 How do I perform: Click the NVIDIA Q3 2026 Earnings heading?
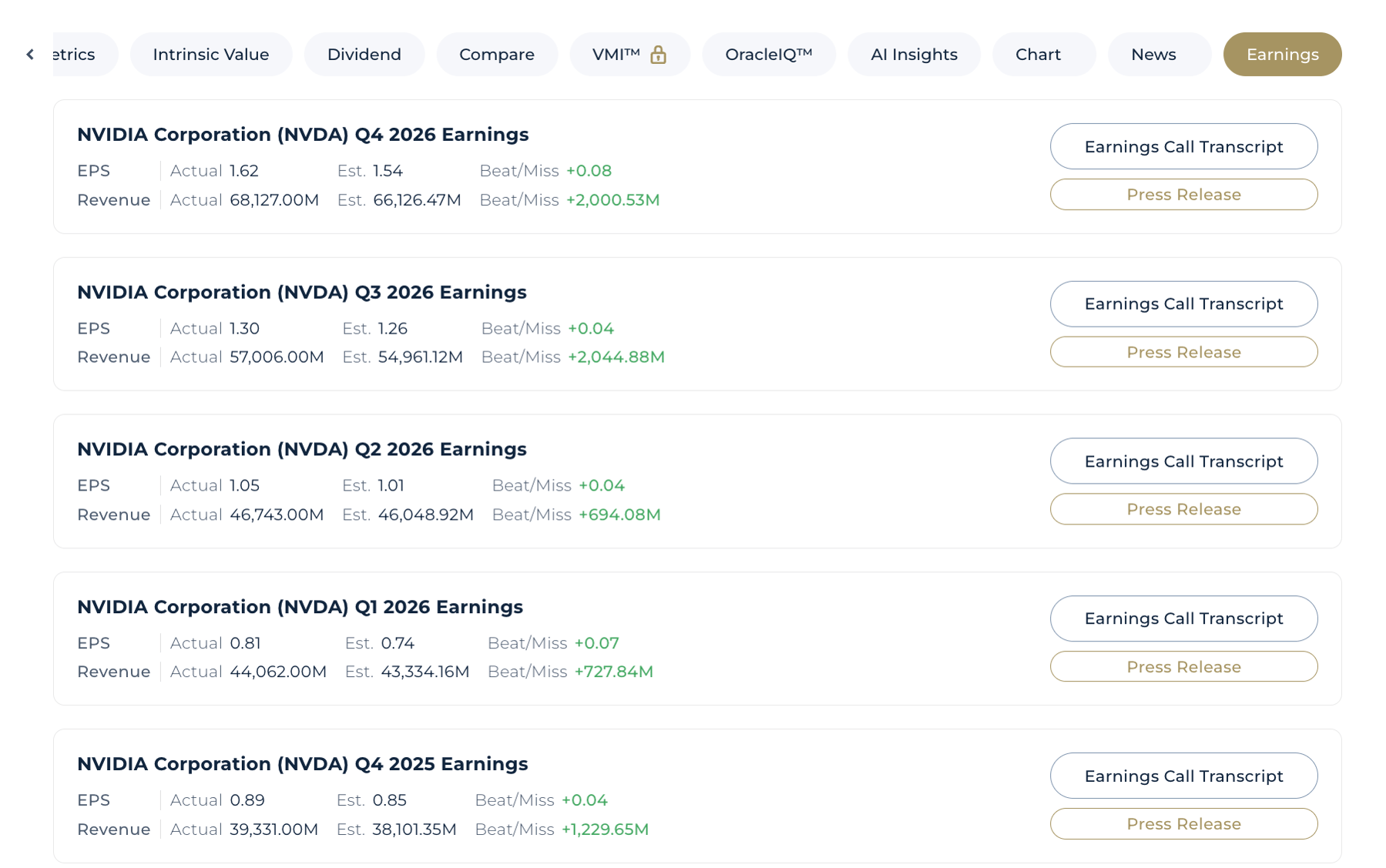tap(301, 293)
